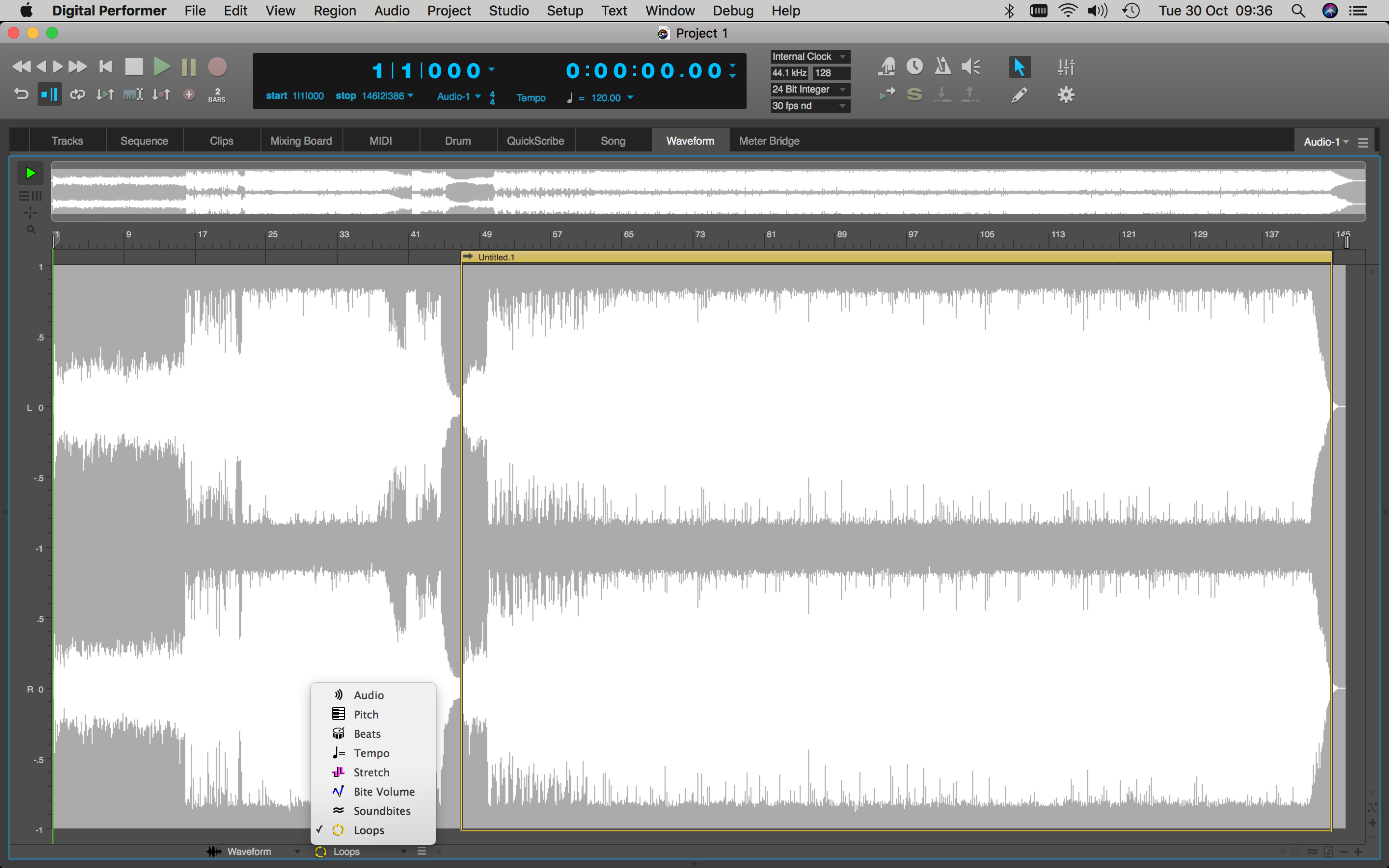Select the blue Pointer arrow tool
Image resolution: width=1389 pixels, height=868 pixels.
pyautogui.click(x=1020, y=67)
